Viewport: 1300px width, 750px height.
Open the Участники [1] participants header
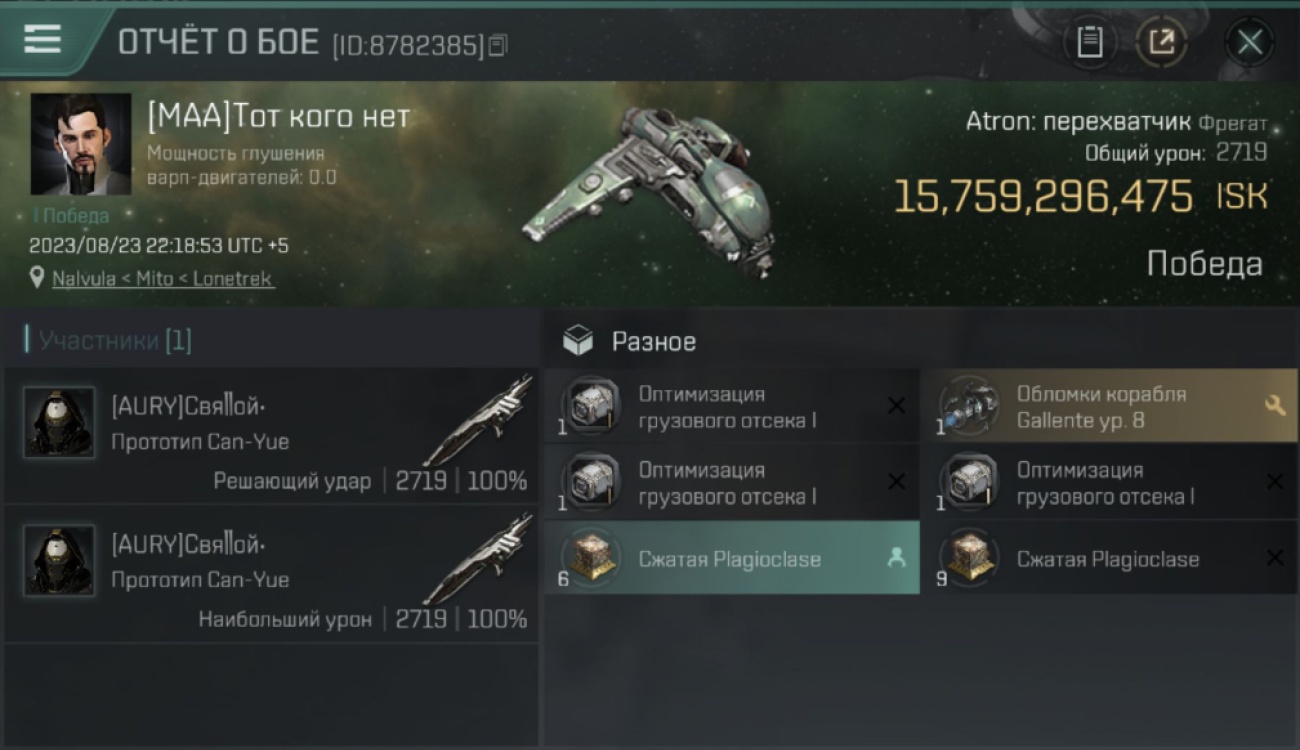click(109, 340)
